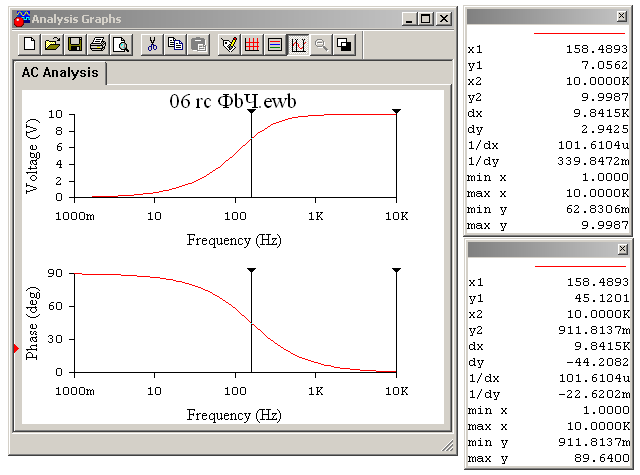Click the min y value 62.8306m
This screenshot has width=640, height=475.
[598, 209]
